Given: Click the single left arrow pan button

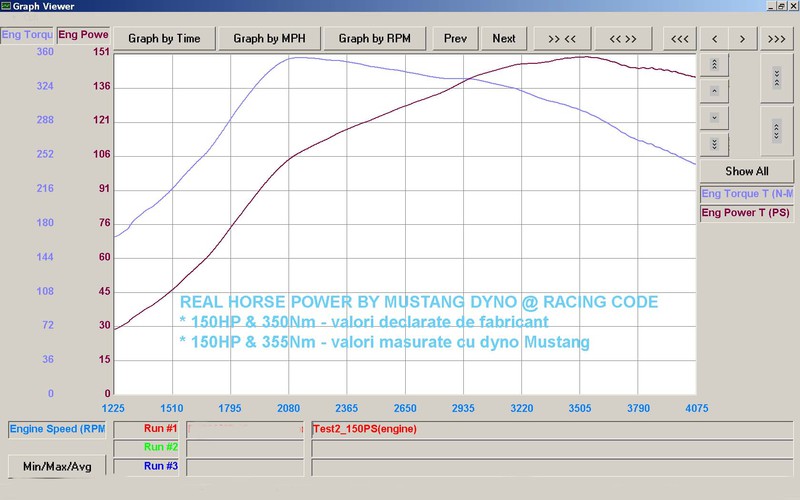Looking at the screenshot, I should pyautogui.click(x=714, y=39).
